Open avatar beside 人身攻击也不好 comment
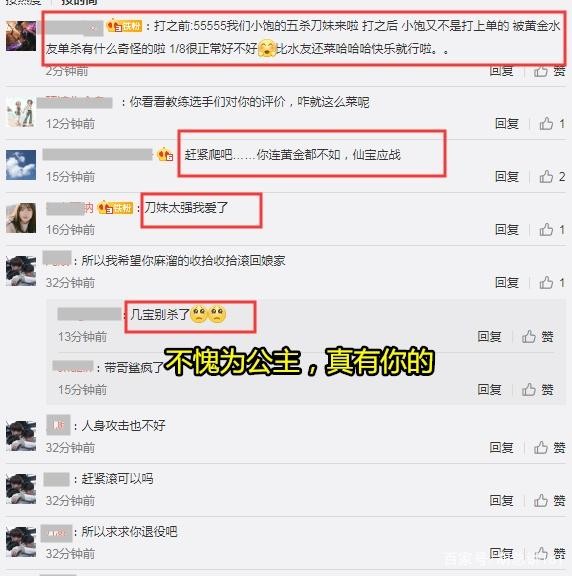Viewport: 572px width, 576px height. click(x=21, y=436)
